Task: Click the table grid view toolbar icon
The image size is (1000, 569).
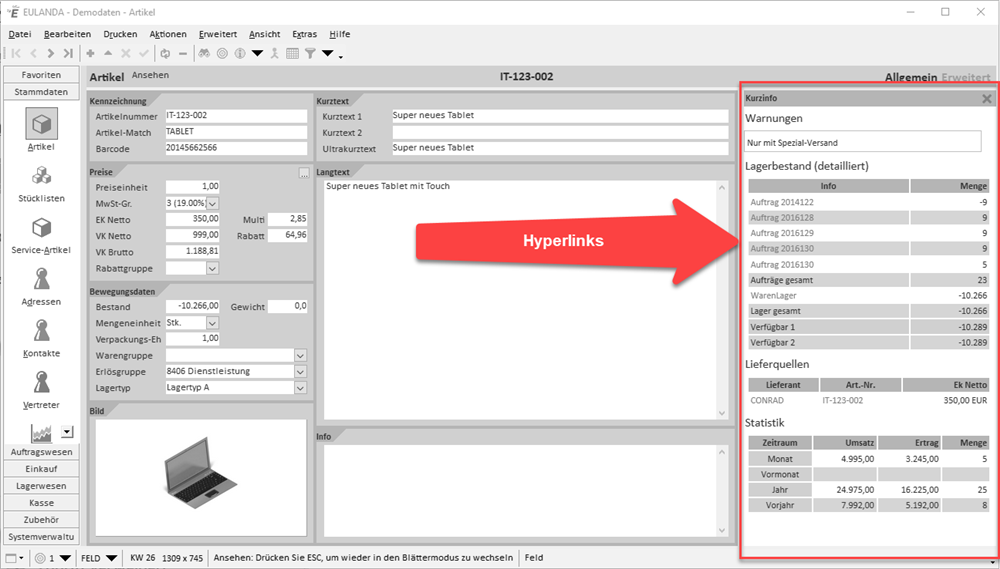Action: pos(293,53)
